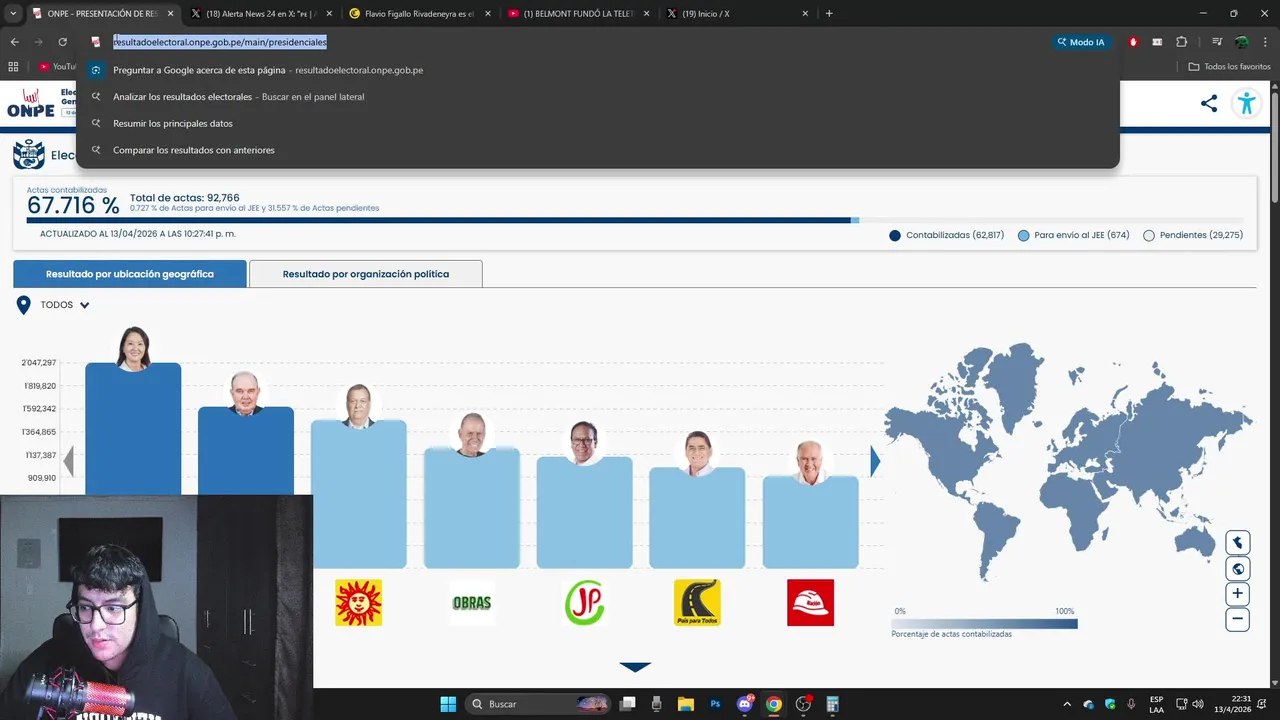Click the sun party logo

pyautogui.click(x=359, y=602)
